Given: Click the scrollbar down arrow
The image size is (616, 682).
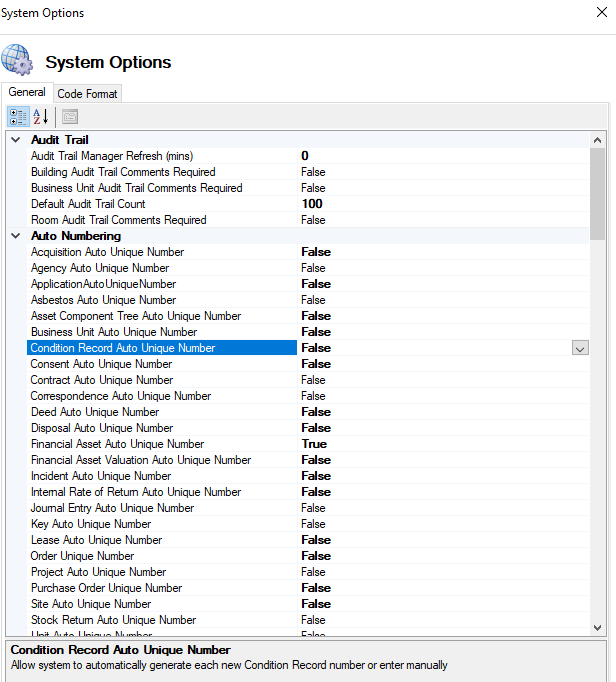Looking at the screenshot, I should click(598, 627).
